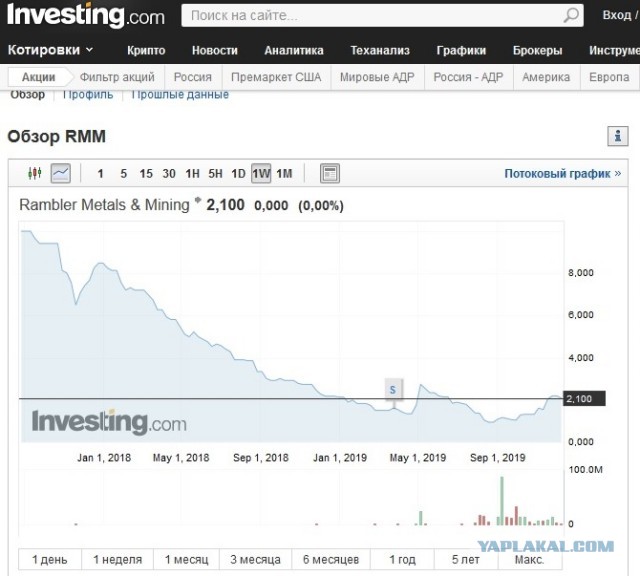
Task: Open the Прошлые данные link
Action: tap(180, 95)
